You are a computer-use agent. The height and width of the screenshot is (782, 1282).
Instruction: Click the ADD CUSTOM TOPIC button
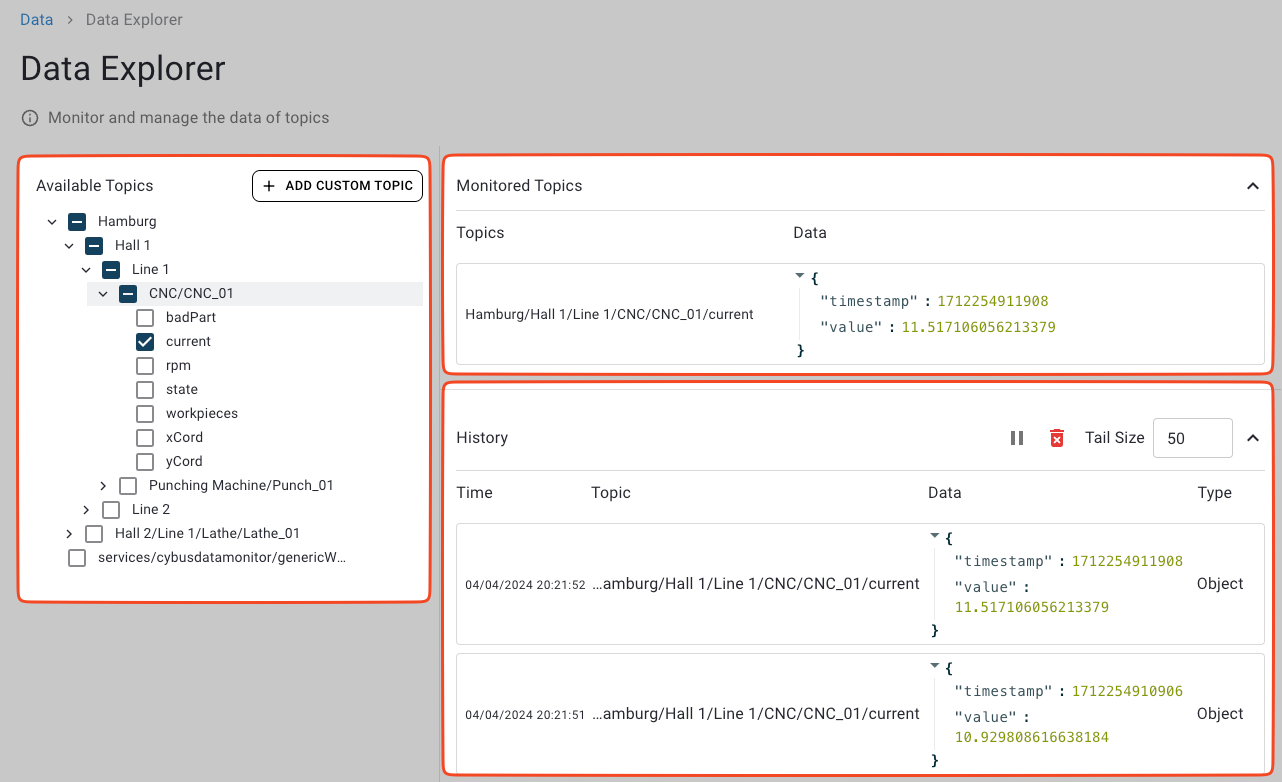[x=337, y=185]
